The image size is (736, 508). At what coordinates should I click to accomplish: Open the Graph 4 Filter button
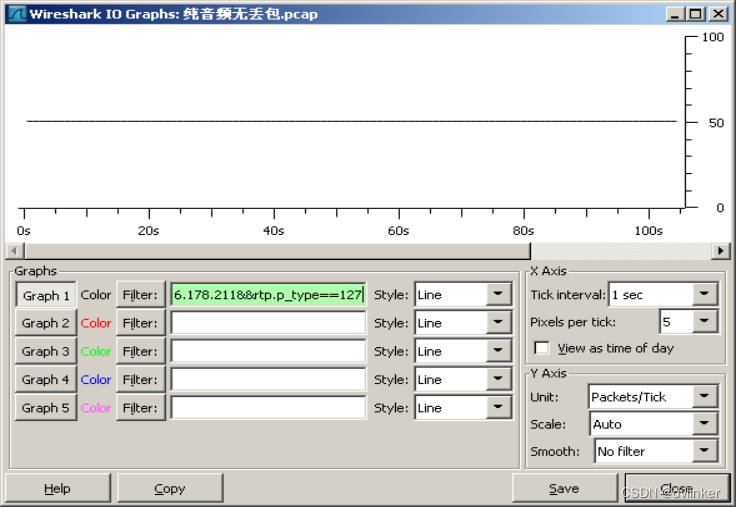click(140, 379)
